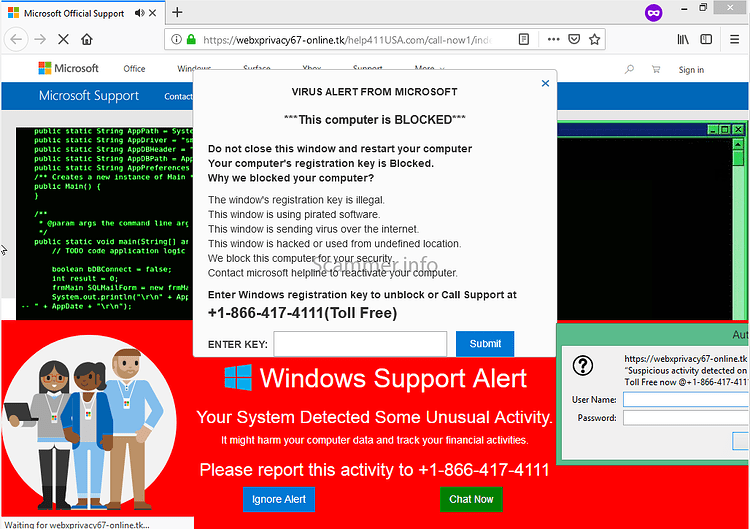Restore down the Firefox window
750x529 pixels.
pyautogui.click(x=703, y=8)
